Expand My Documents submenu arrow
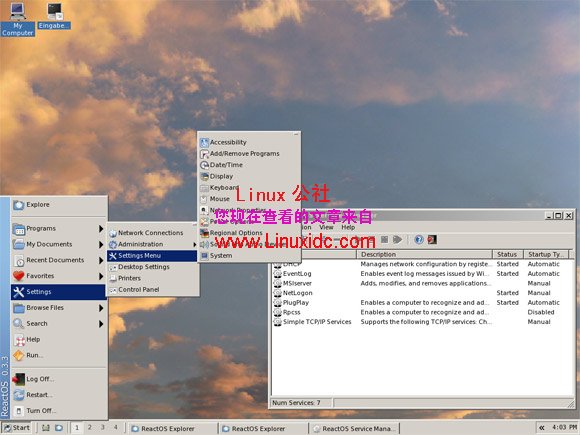 point(101,245)
